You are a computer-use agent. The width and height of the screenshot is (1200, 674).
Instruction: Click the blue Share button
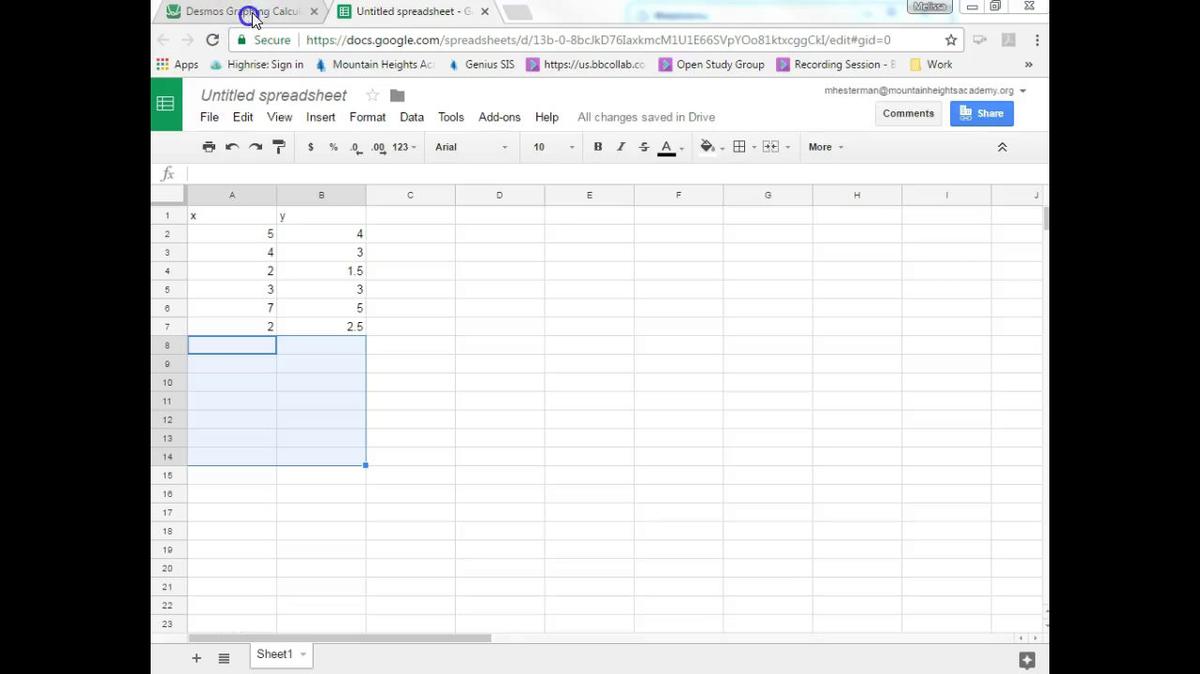point(982,113)
